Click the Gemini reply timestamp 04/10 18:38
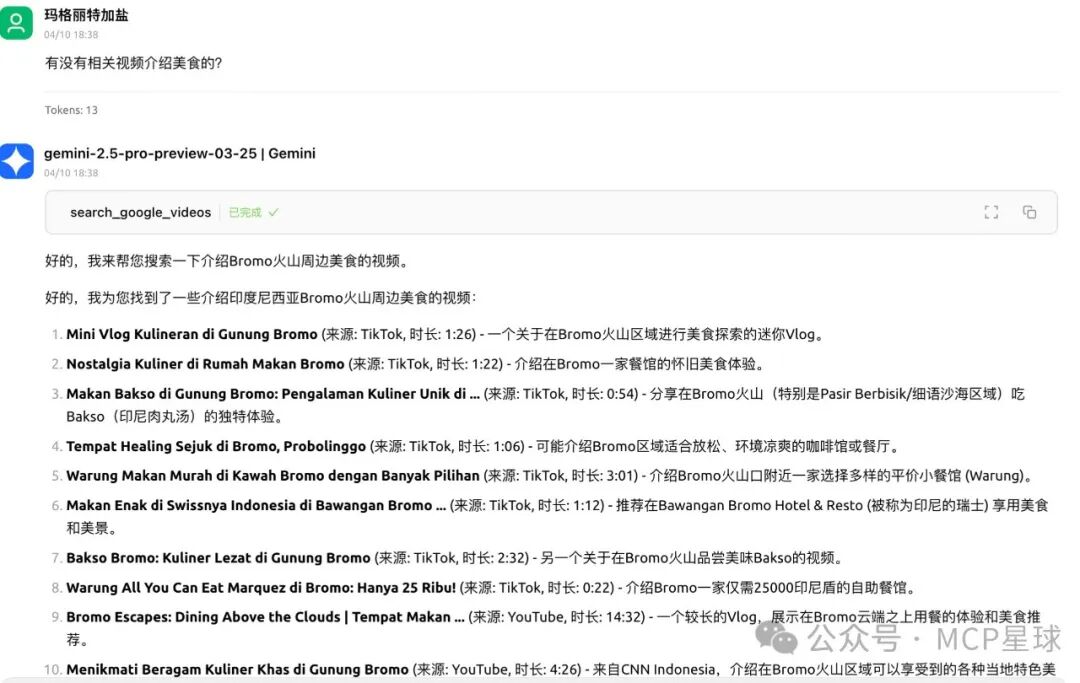The width and height of the screenshot is (1080, 683). pos(71,173)
